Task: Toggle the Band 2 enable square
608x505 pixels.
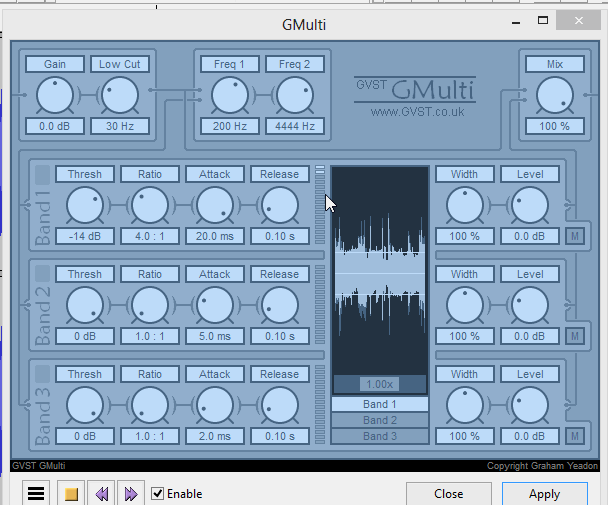Action: click(43, 274)
